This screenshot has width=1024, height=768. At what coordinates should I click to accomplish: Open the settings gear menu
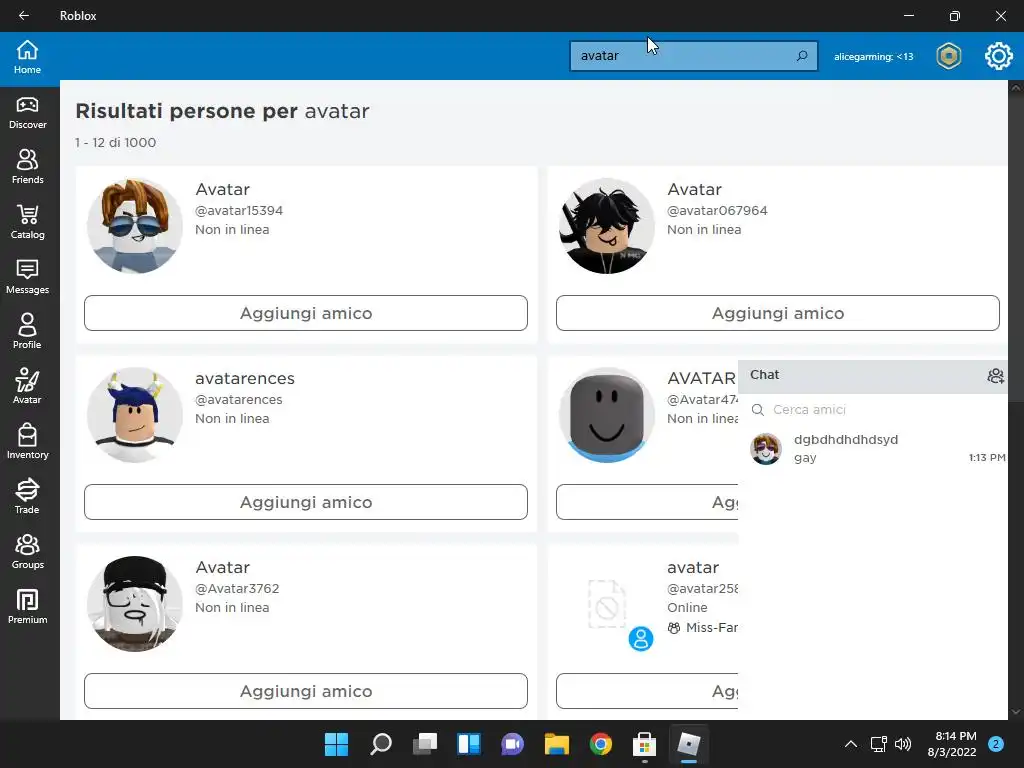point(999,56)
